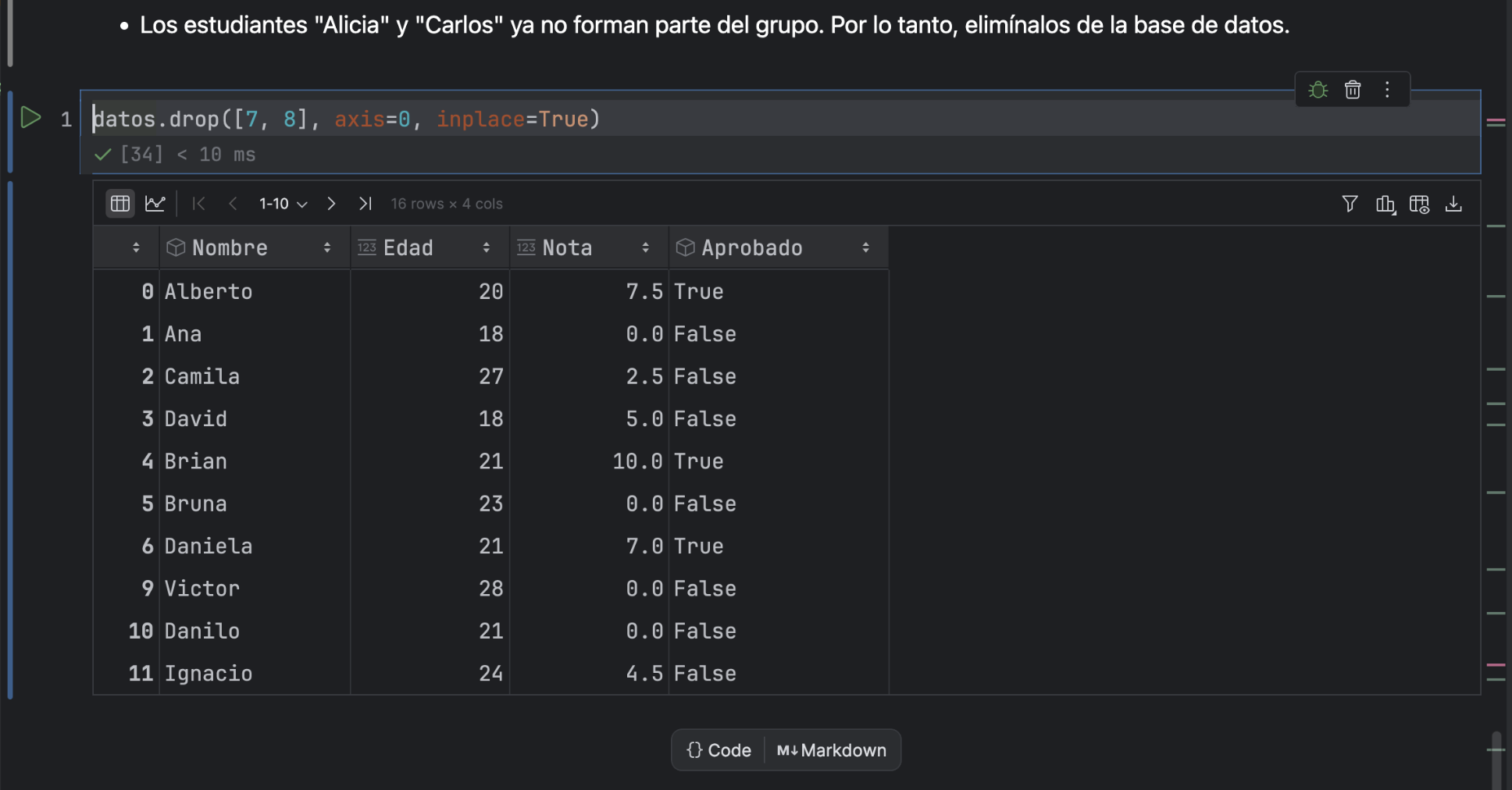Viewport: 1512px width, 790px height.
Task: Click into the datos.drop code line
Action: [x=347, y=119]
